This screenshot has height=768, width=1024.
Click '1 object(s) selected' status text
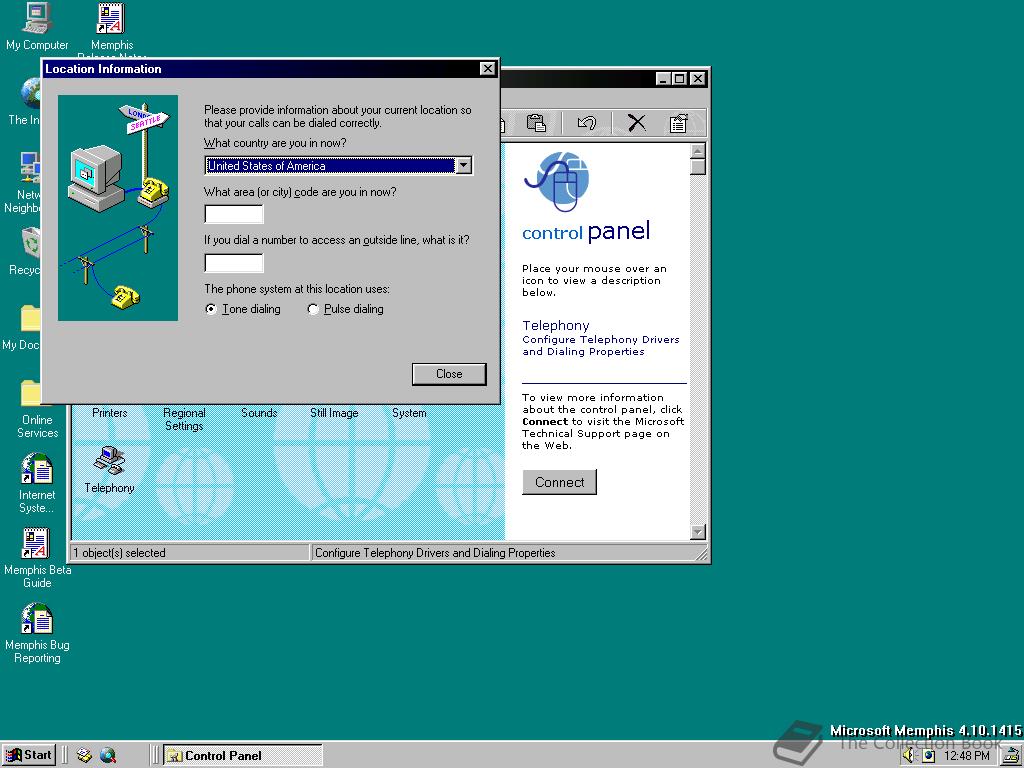pos(120,552)
